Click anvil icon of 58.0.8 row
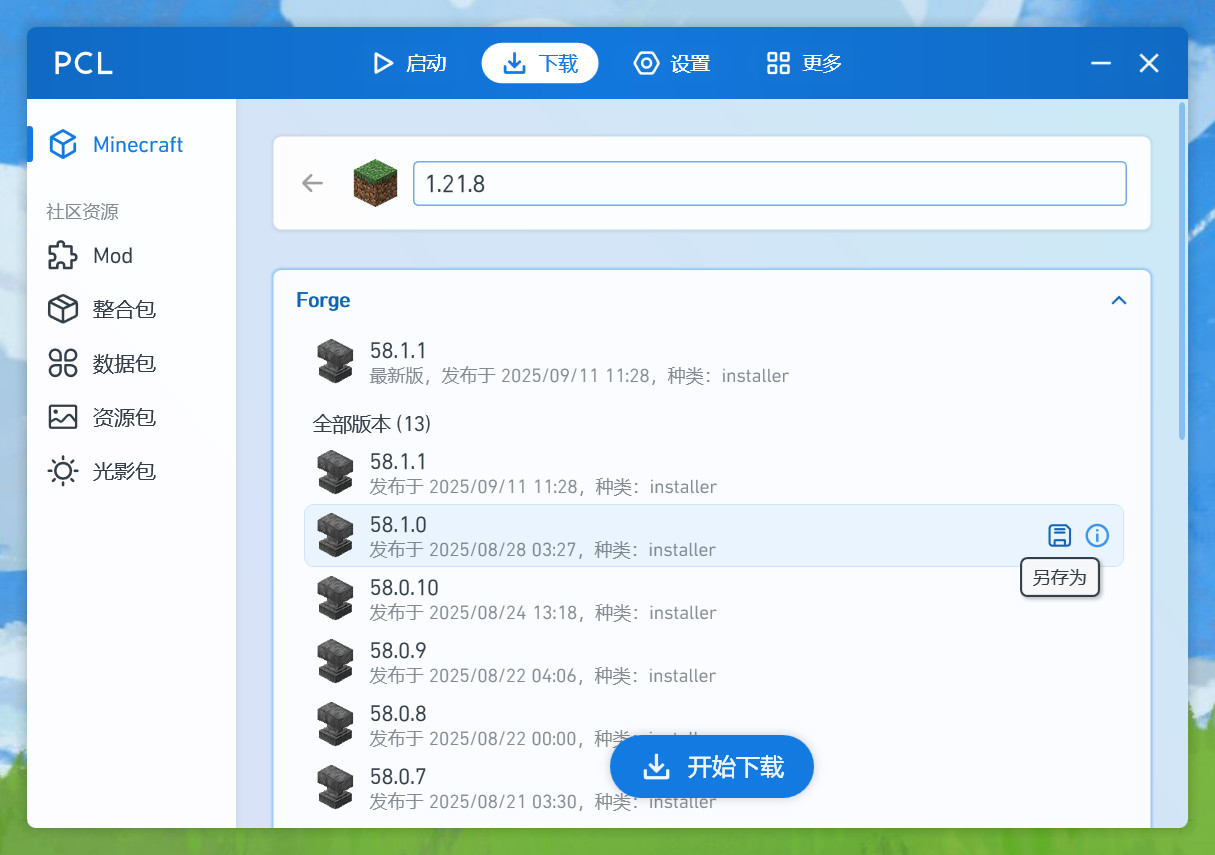 335,724
